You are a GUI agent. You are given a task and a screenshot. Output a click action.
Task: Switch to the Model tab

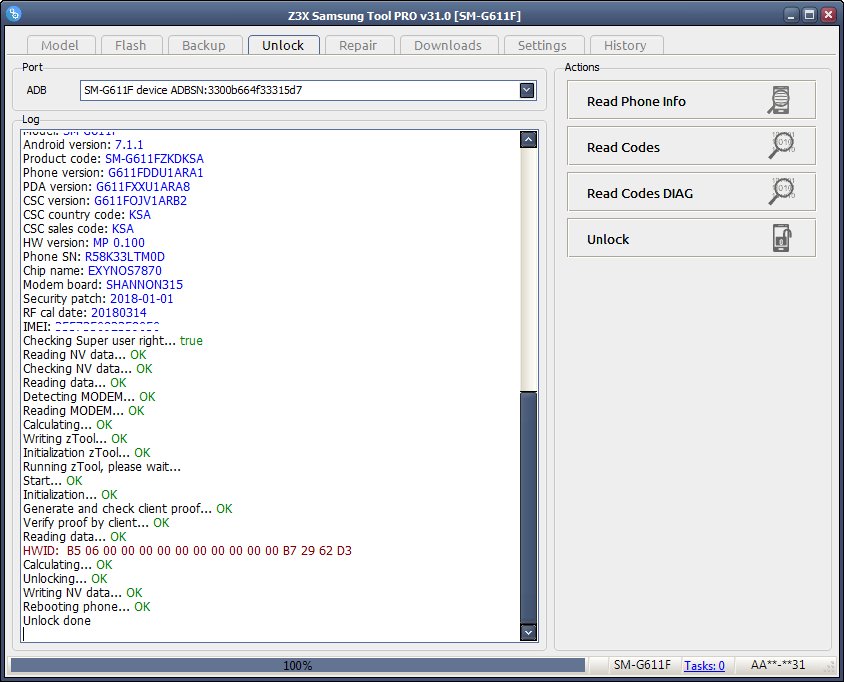tap(60, 45)
